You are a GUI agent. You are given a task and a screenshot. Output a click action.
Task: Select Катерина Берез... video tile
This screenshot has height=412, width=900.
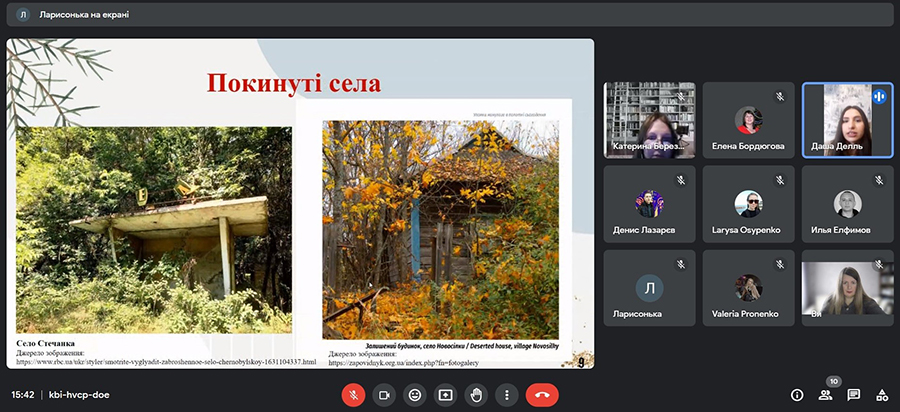(650, 120)
